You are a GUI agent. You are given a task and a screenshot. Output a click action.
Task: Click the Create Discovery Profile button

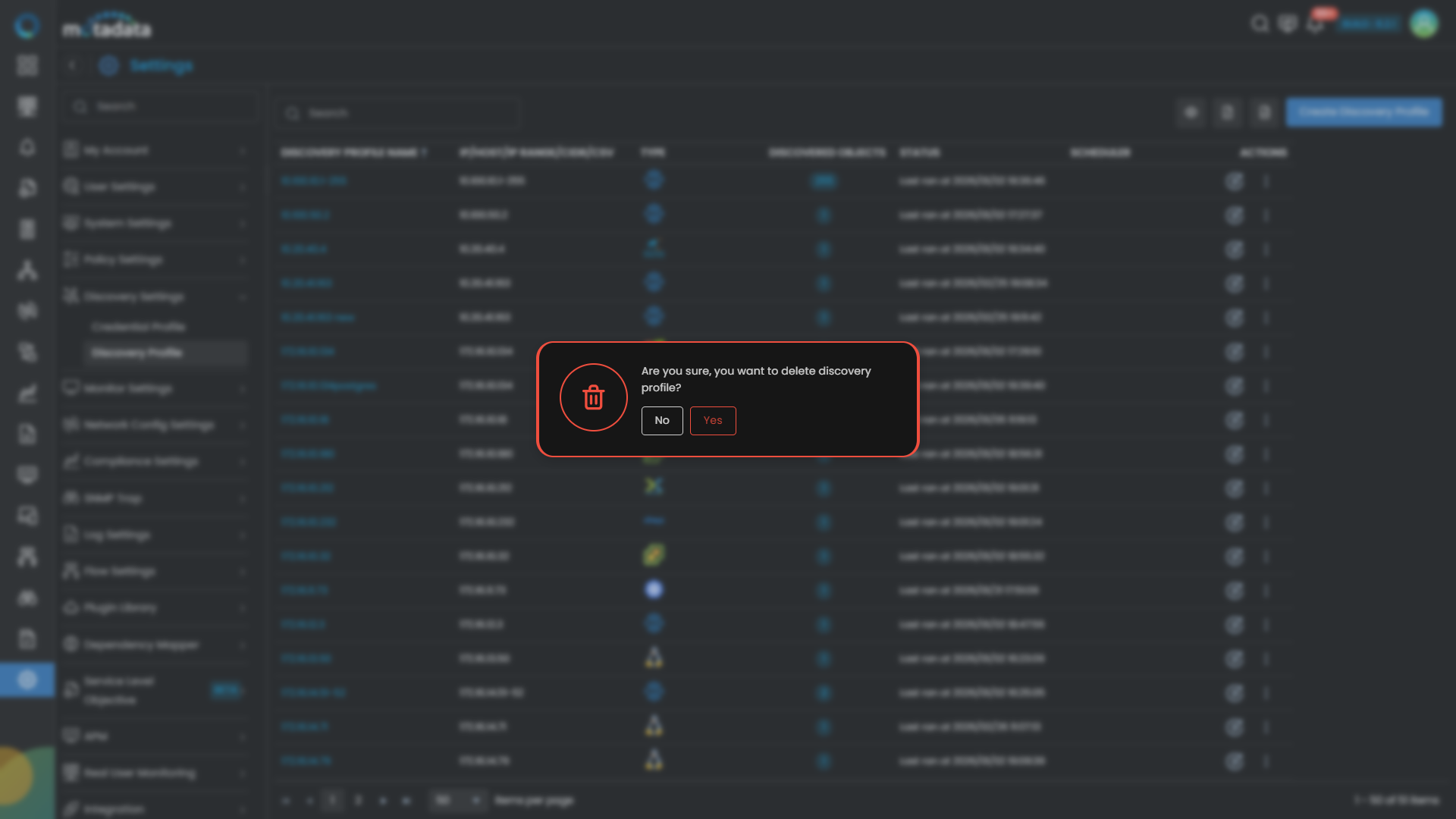(x=1363, y=112)
